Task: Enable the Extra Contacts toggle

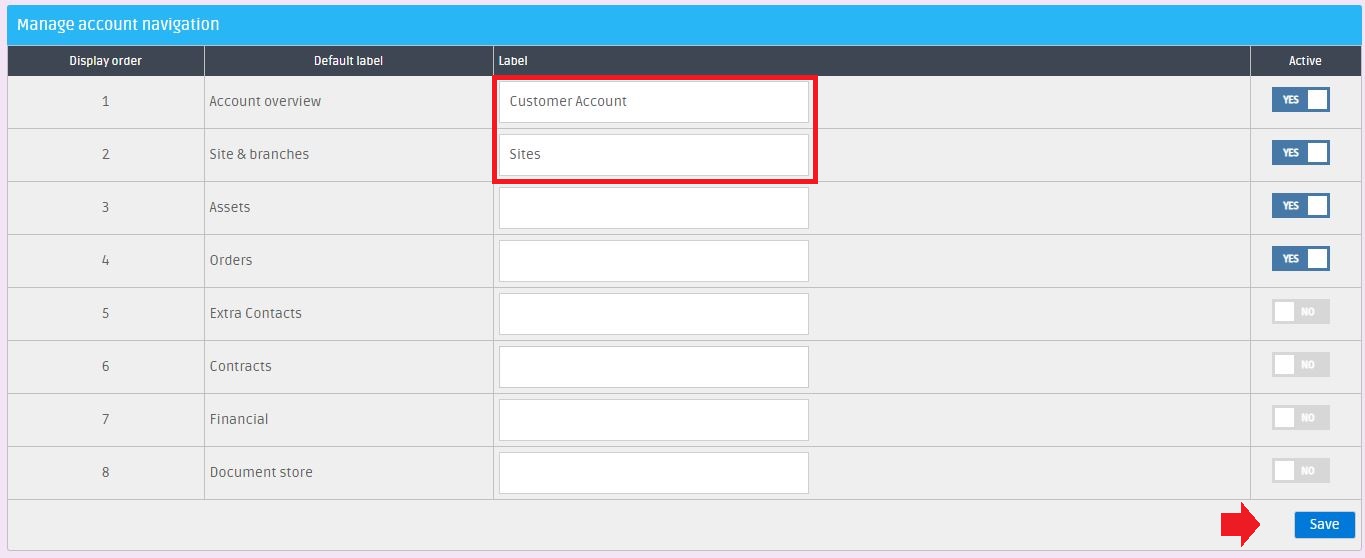Action: (1300, 312)
